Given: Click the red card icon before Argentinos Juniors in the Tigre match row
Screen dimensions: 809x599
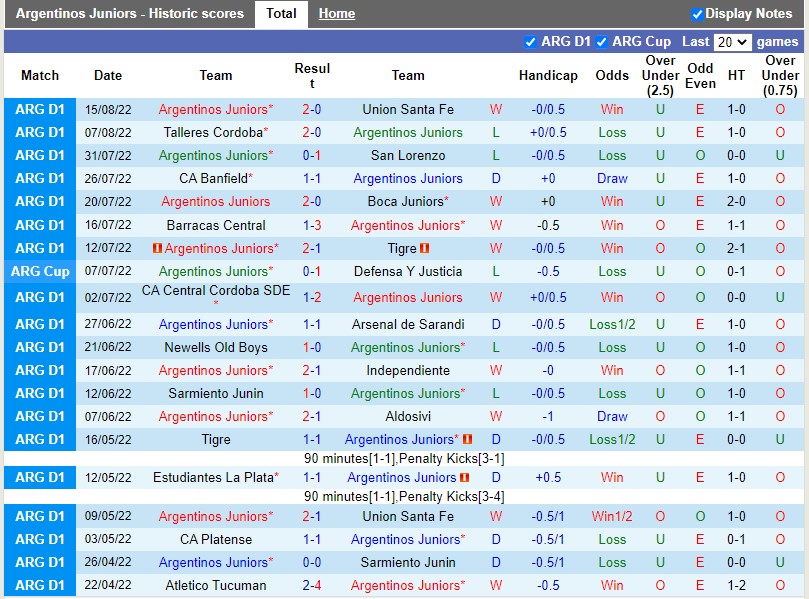Looking at the screenshot, I should [158, 248].
